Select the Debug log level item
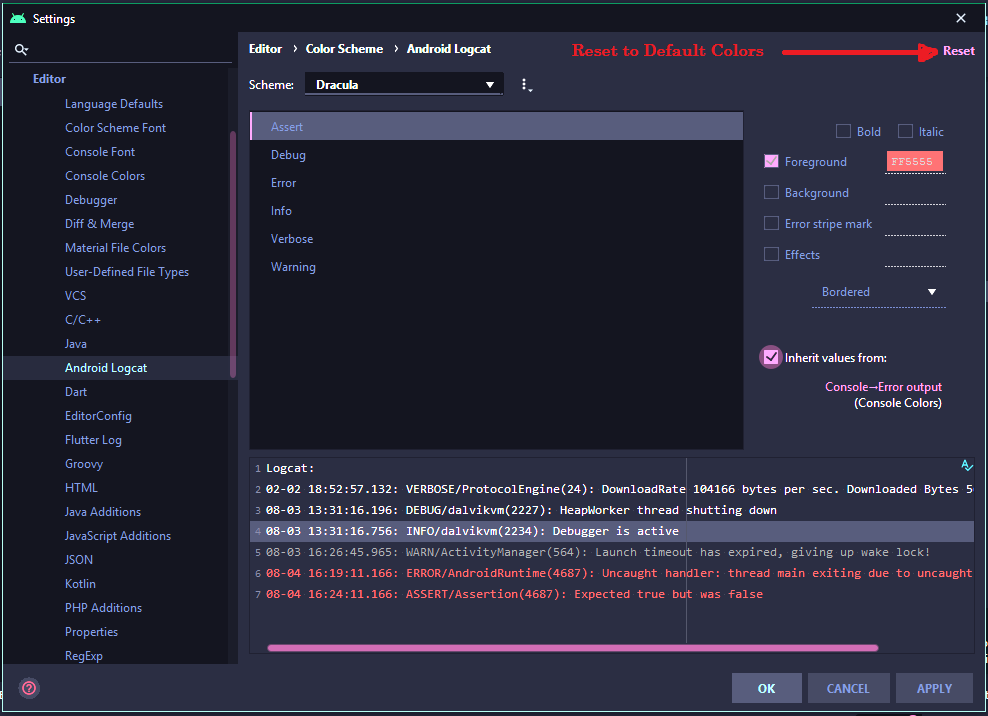Viewport: 988px width, 716px height. coord(288,155)
